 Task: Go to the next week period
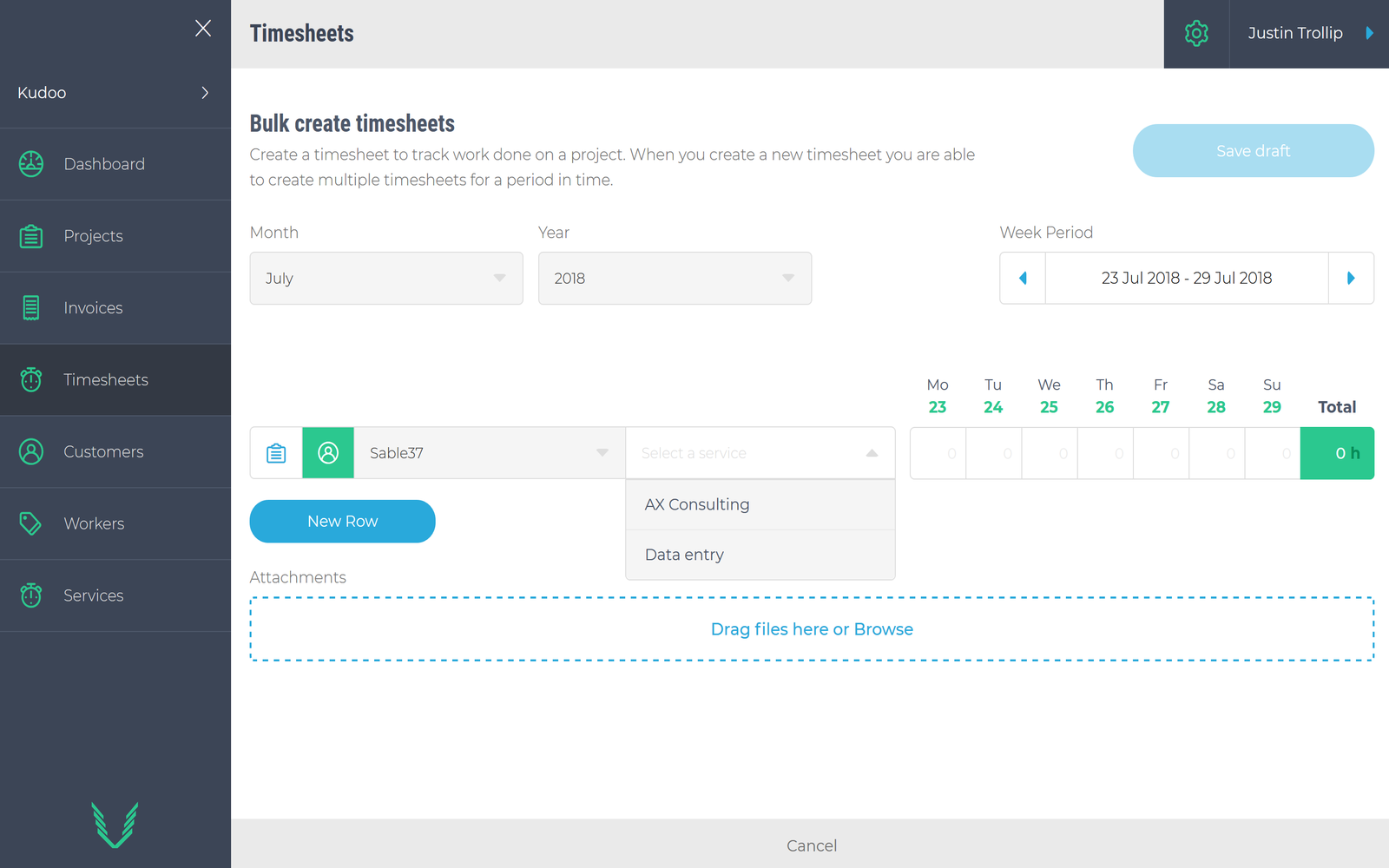click(1351, 278)
